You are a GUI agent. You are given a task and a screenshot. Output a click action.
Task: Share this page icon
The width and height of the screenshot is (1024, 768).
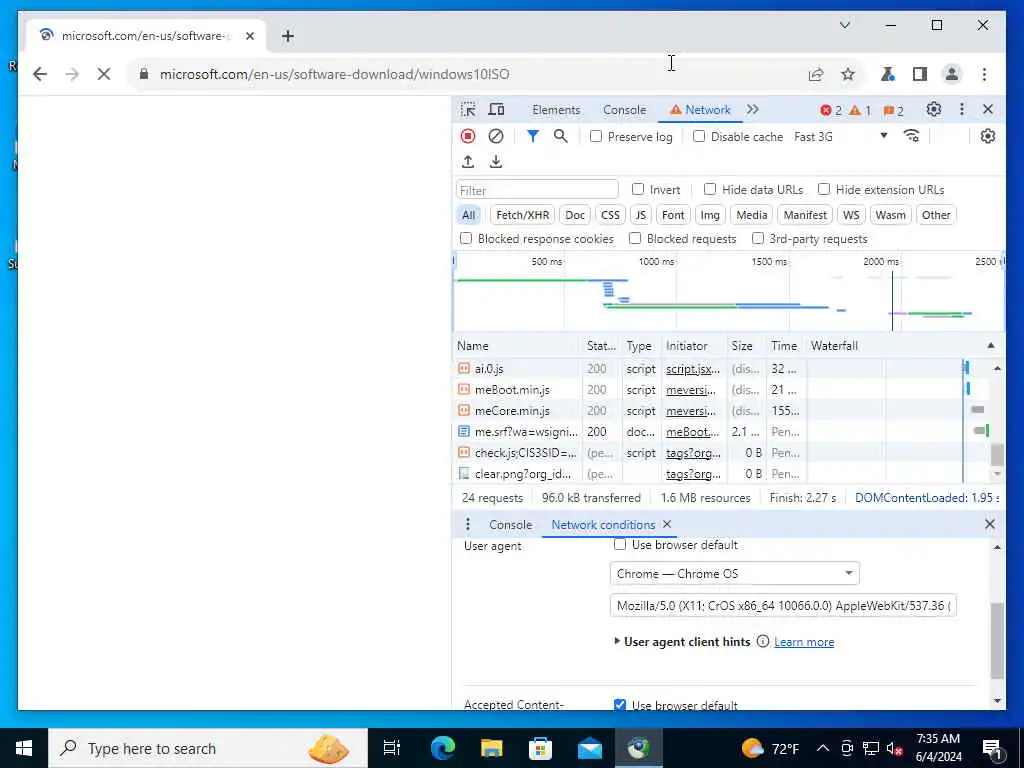pos(816,74)
